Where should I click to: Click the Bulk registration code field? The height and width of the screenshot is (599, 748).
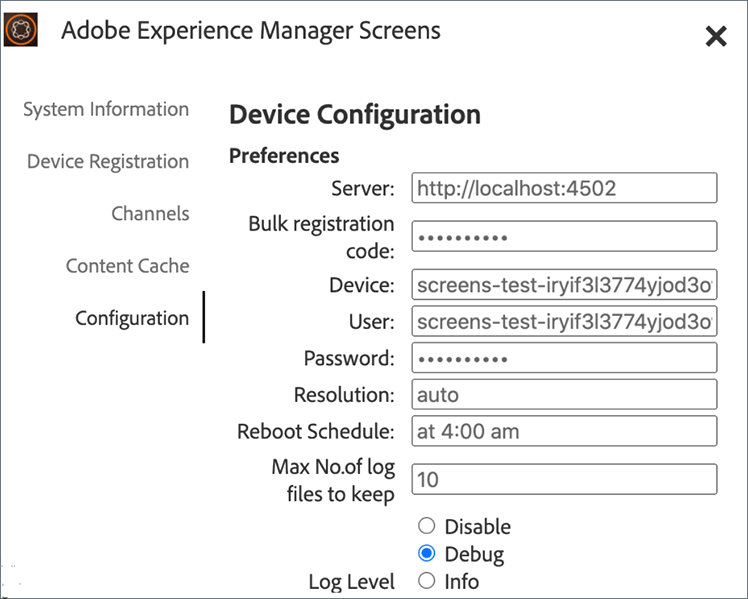564,237
